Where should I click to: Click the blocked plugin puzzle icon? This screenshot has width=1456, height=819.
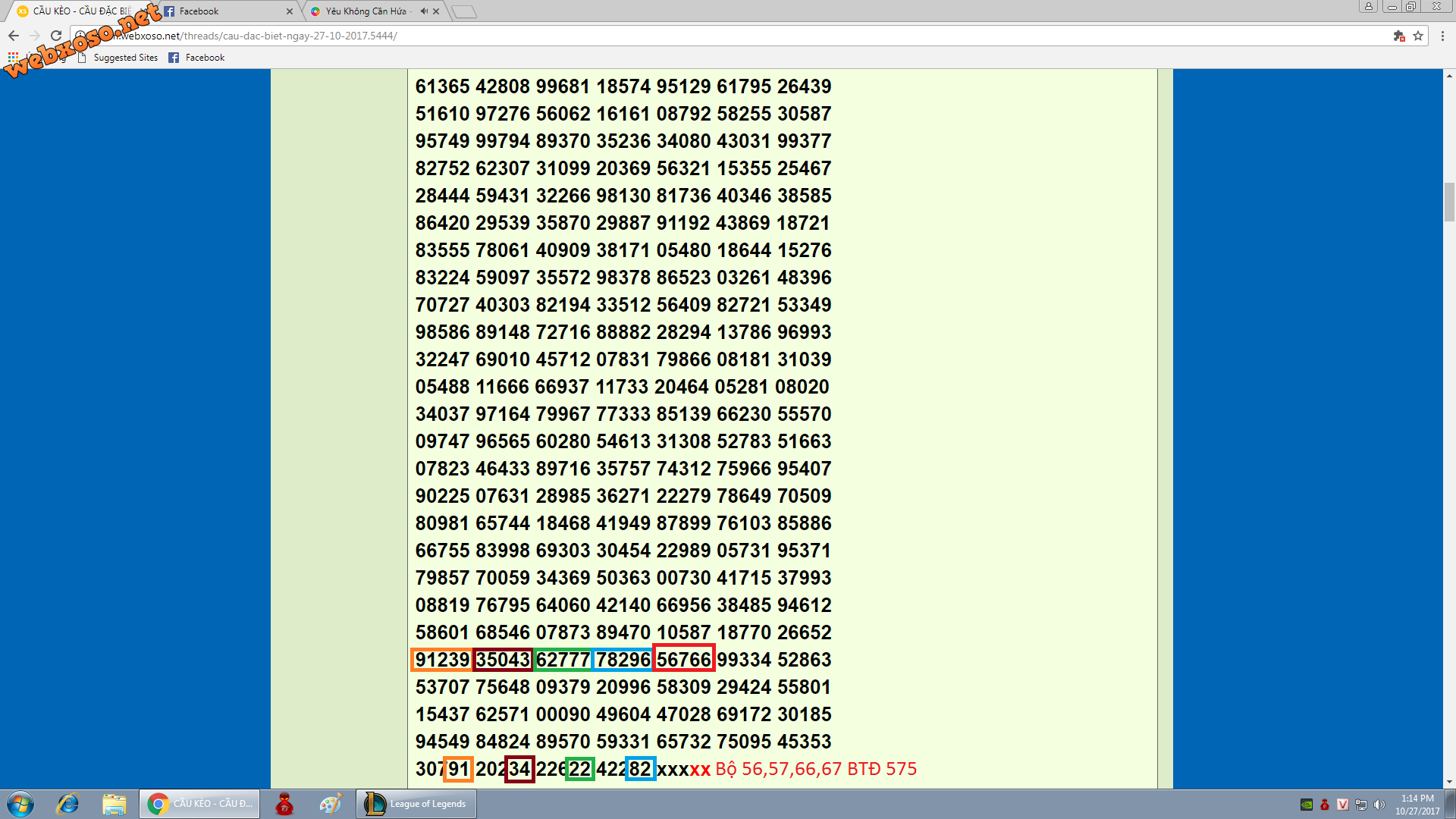pos(1399,36)
